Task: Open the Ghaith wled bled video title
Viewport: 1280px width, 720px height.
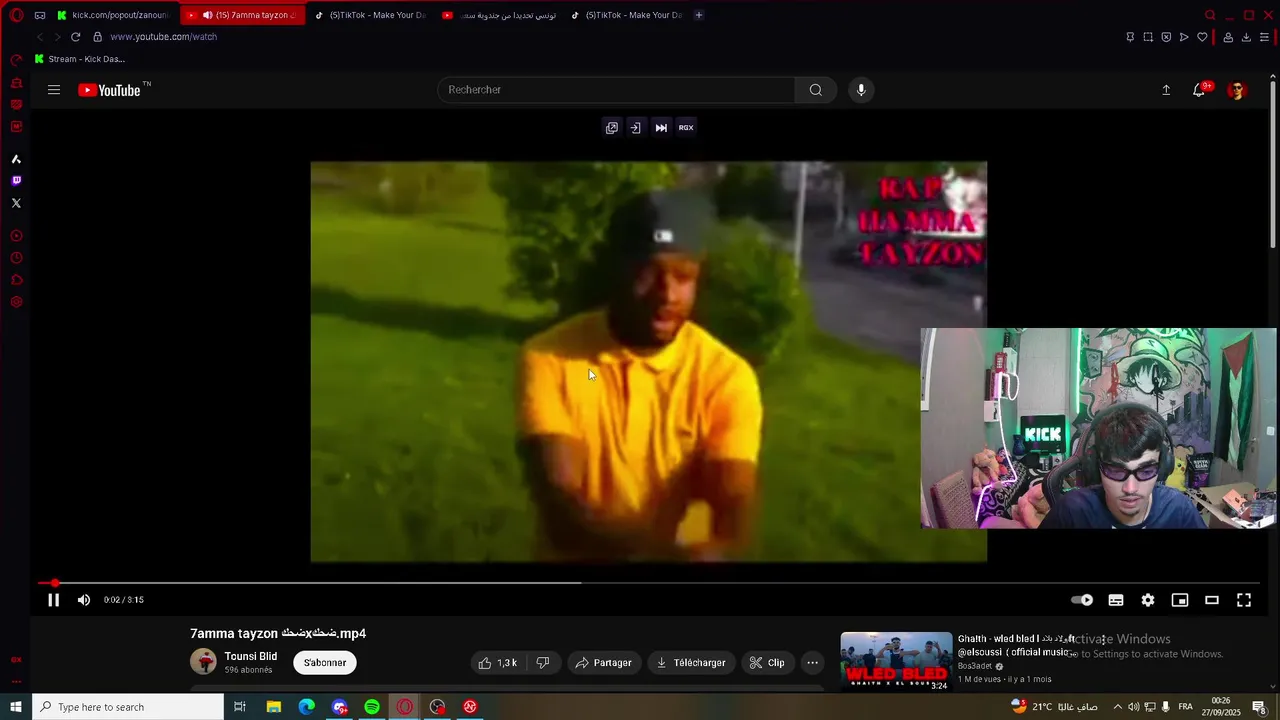Action: tap(1016, 645)
